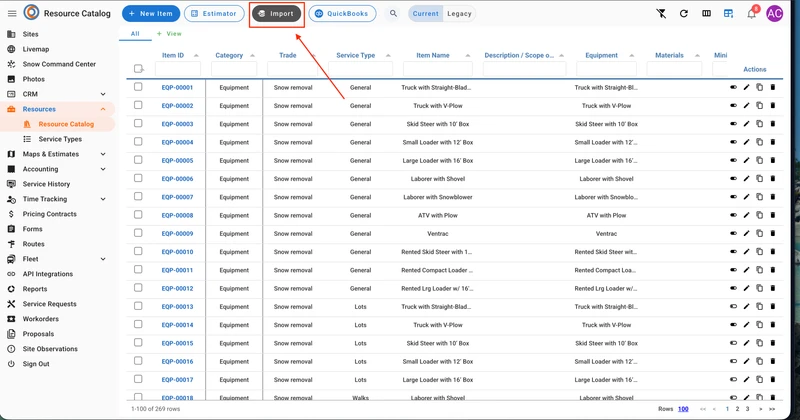Expand the Accounting sidebar section

(x=103, y=169)
